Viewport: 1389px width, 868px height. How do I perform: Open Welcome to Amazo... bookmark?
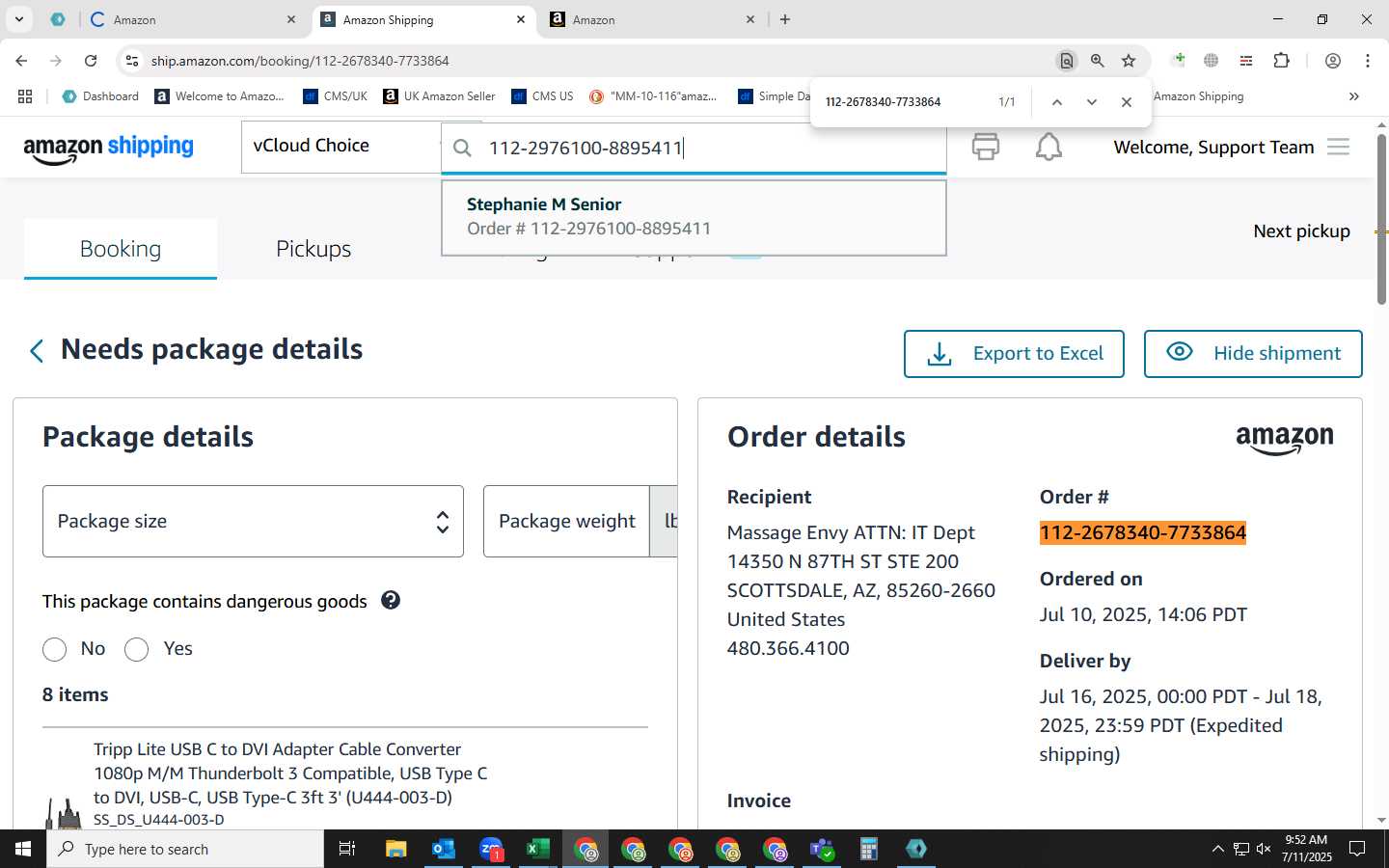[x=219, y=96]
